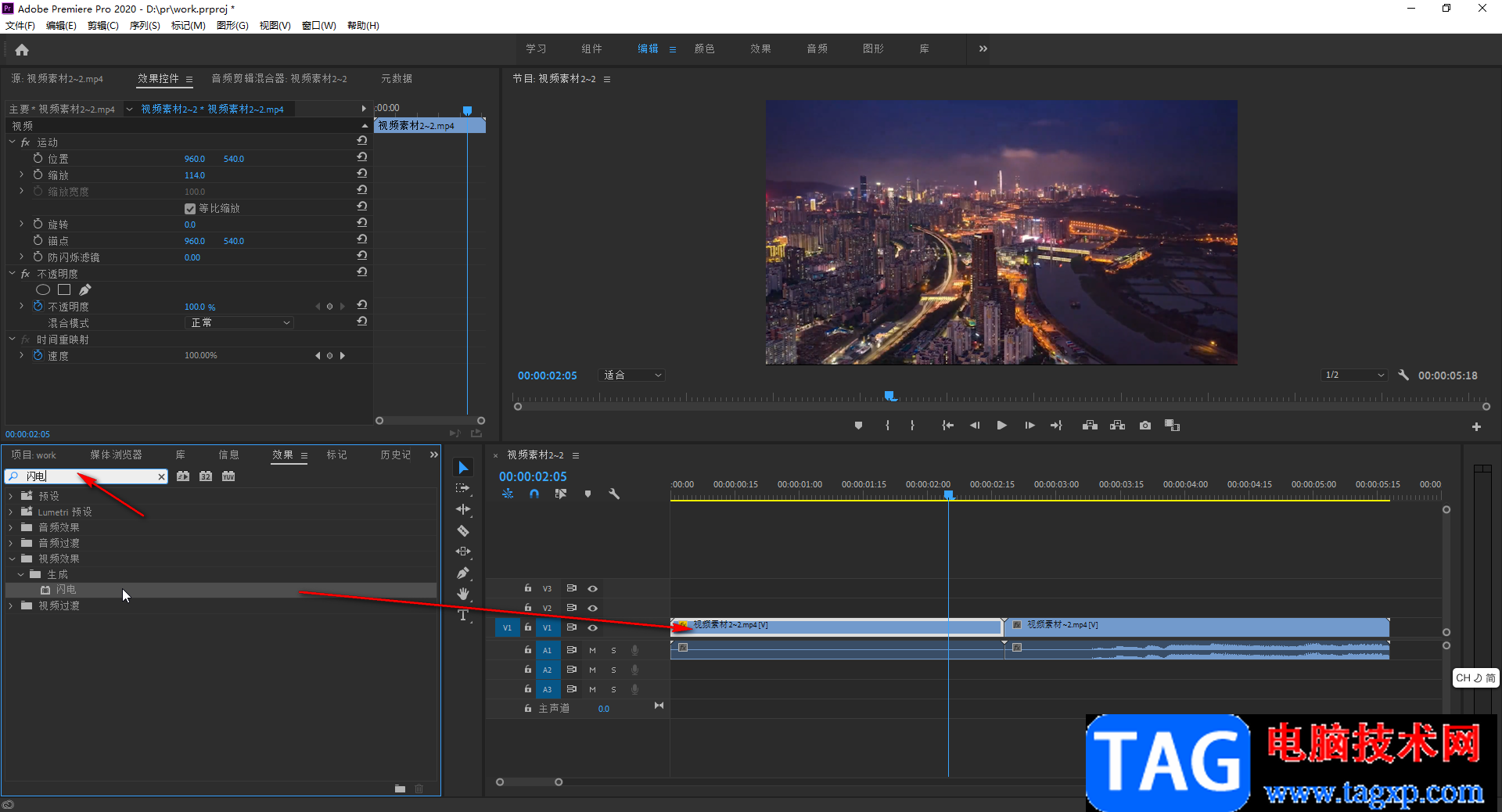1502x812 pixels.
Task: Click the Accelerated Effects filter icon
Action: click(x=183, y=476)
